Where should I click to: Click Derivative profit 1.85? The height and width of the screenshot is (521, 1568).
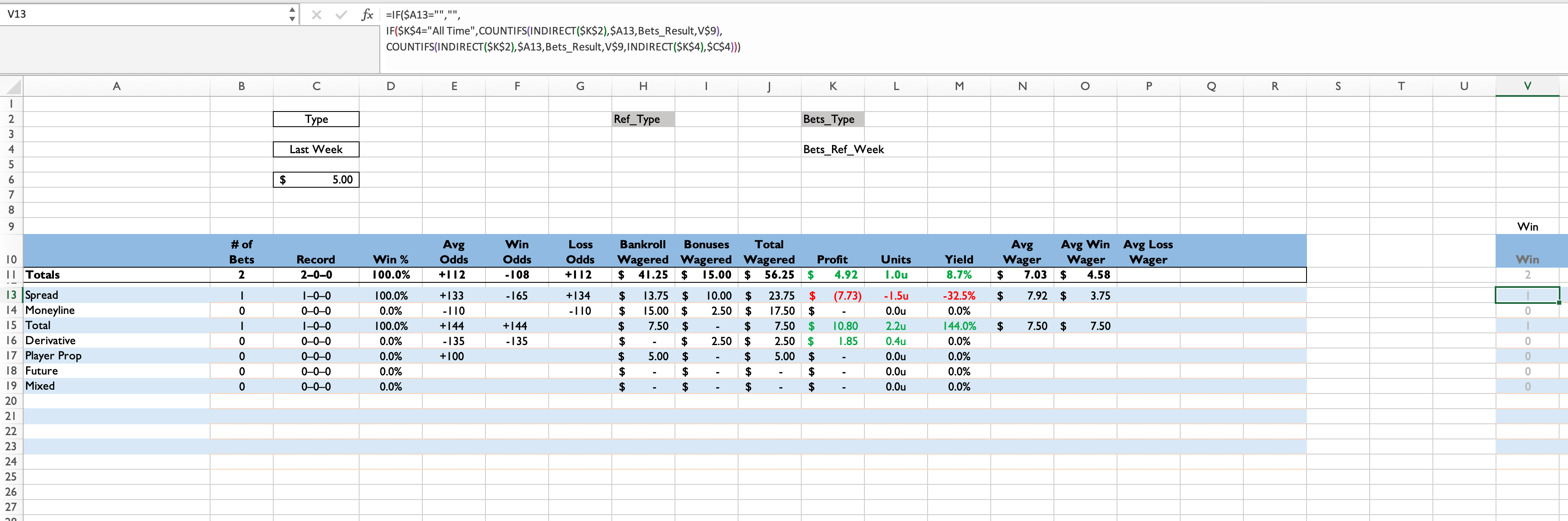(833, 341)
